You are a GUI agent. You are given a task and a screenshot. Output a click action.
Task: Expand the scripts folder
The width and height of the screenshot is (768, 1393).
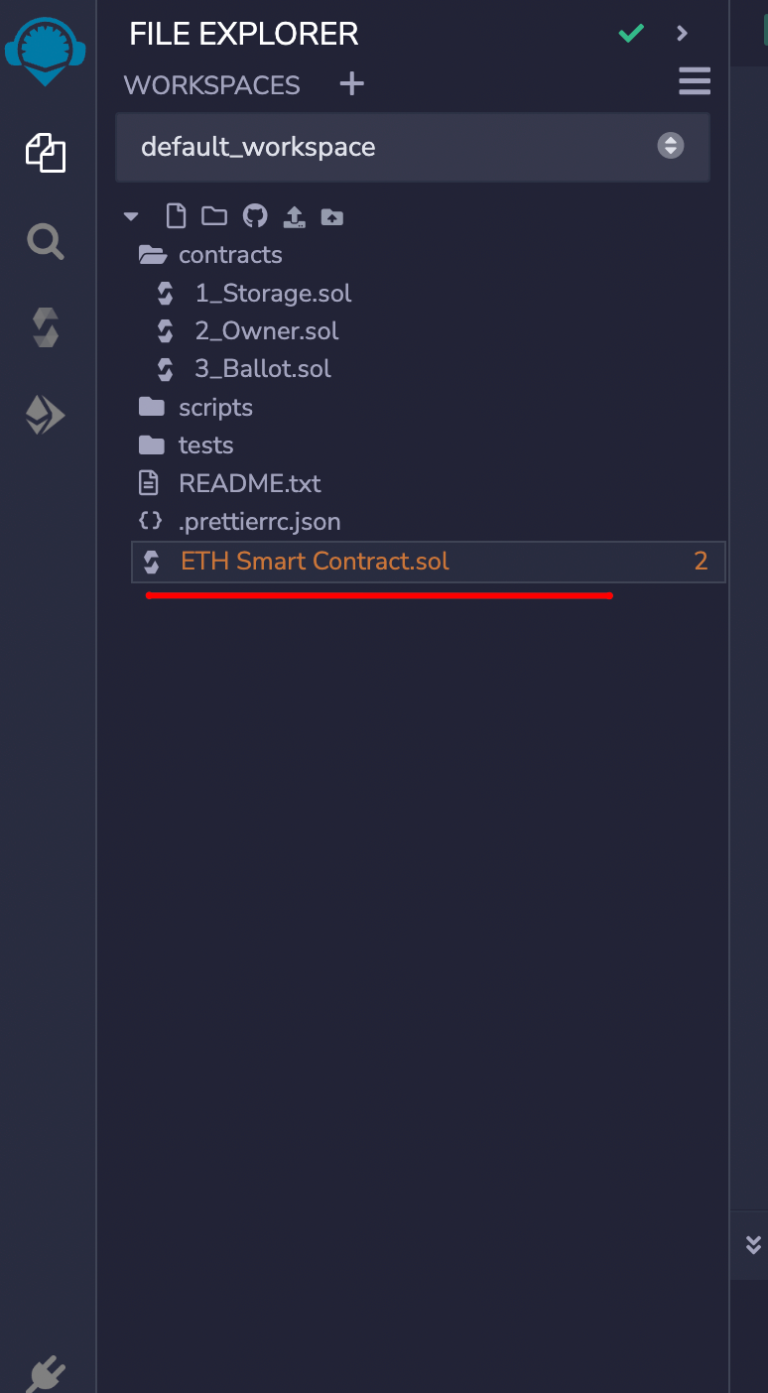coord(214,407)
